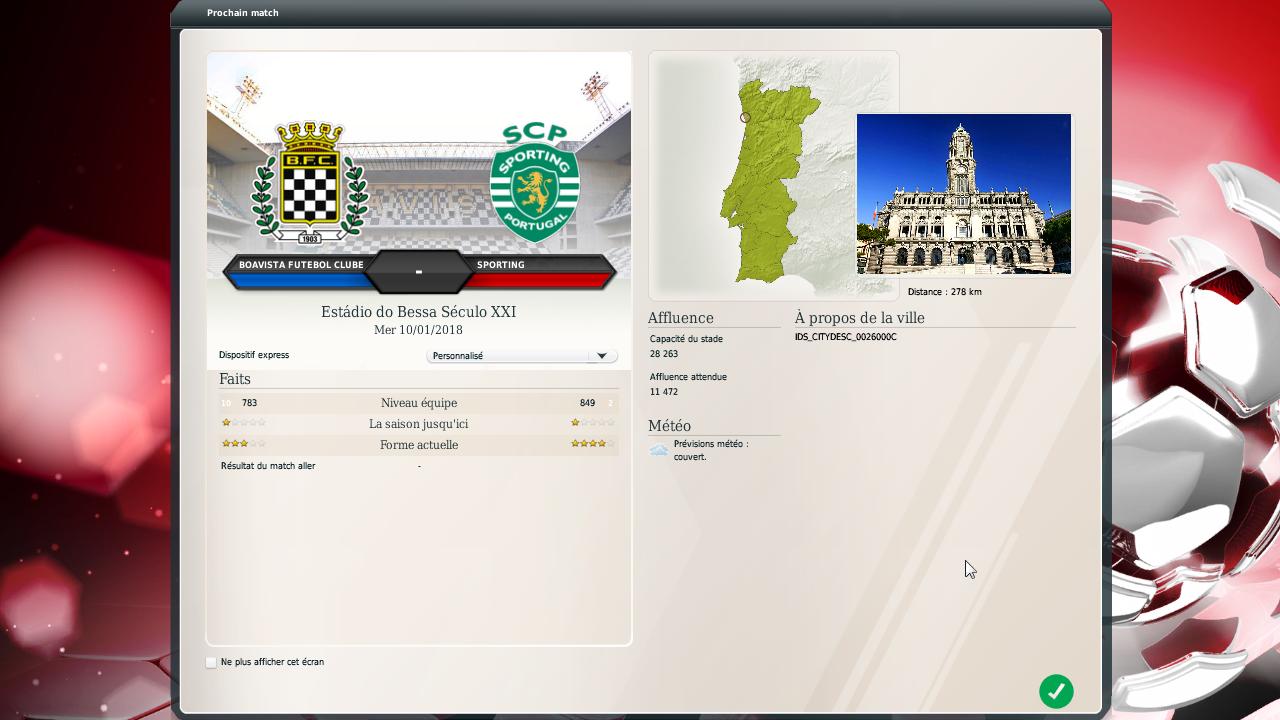Click the 'Prochain match' window title
The height and width of the screenshot is (720, 1280).
coord(243,13)
